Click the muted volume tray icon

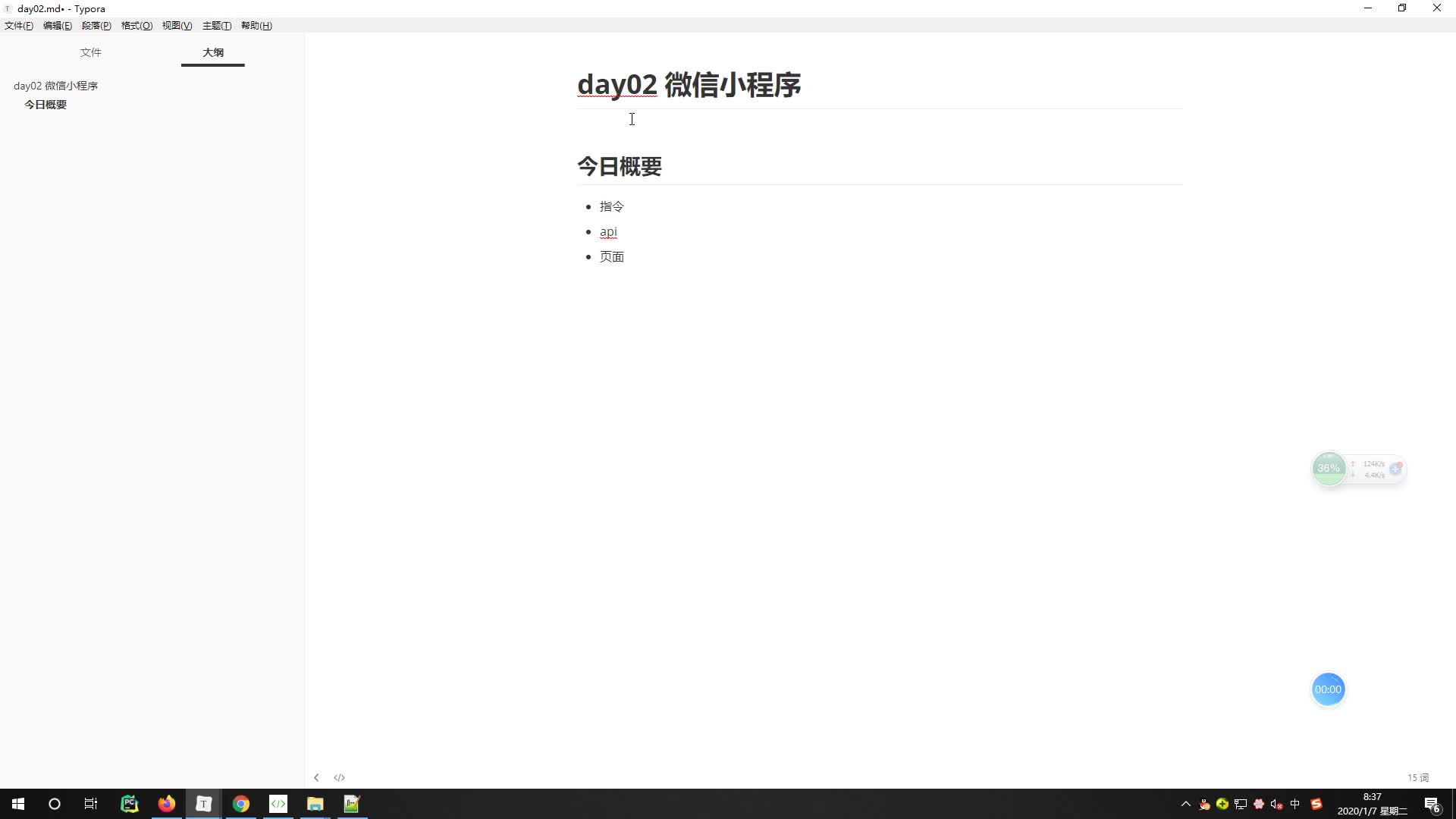point(1277,804)
